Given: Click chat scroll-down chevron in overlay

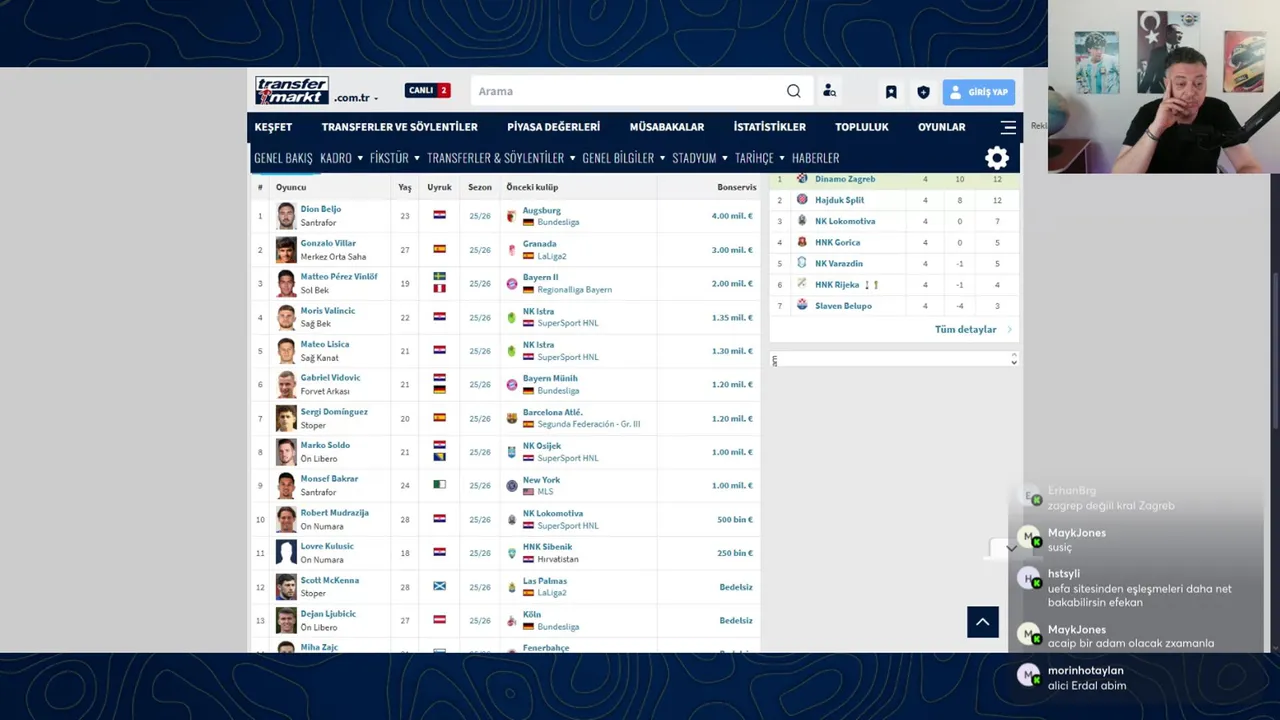Looking at the screenshot, I should (1011, 547).
